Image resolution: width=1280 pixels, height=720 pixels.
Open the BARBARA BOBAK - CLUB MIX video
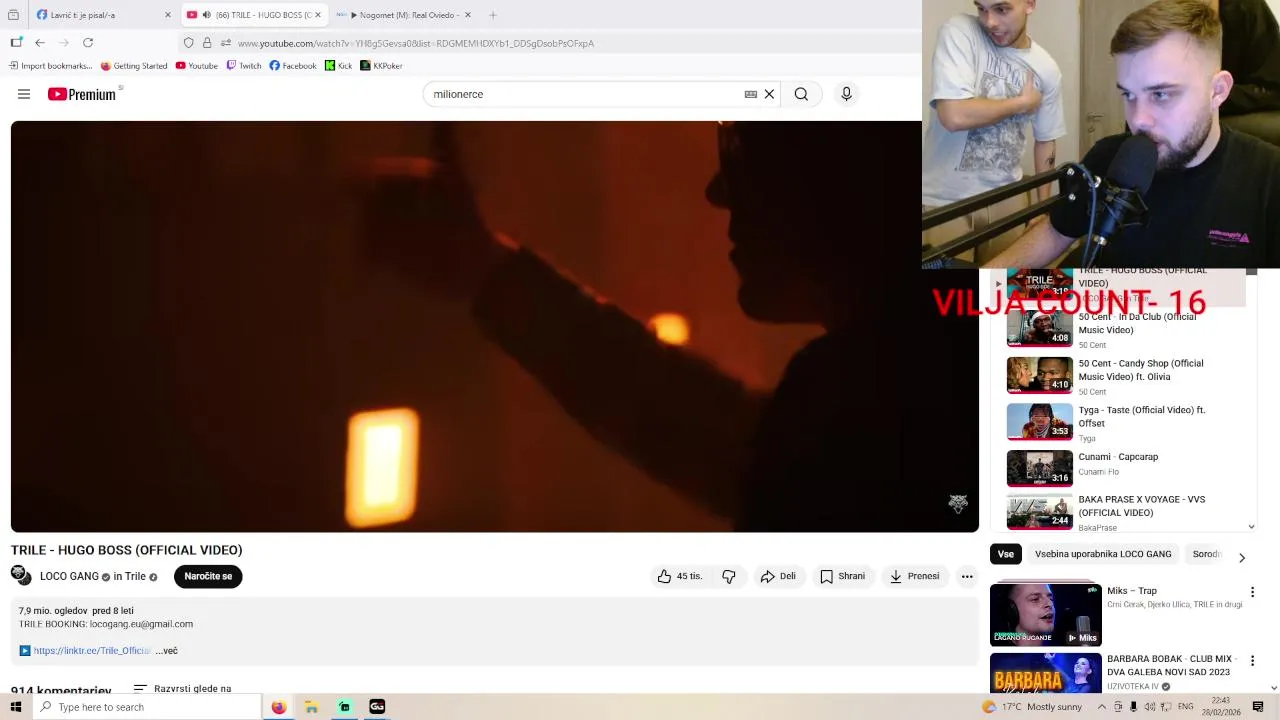(x=1116, y=673)
